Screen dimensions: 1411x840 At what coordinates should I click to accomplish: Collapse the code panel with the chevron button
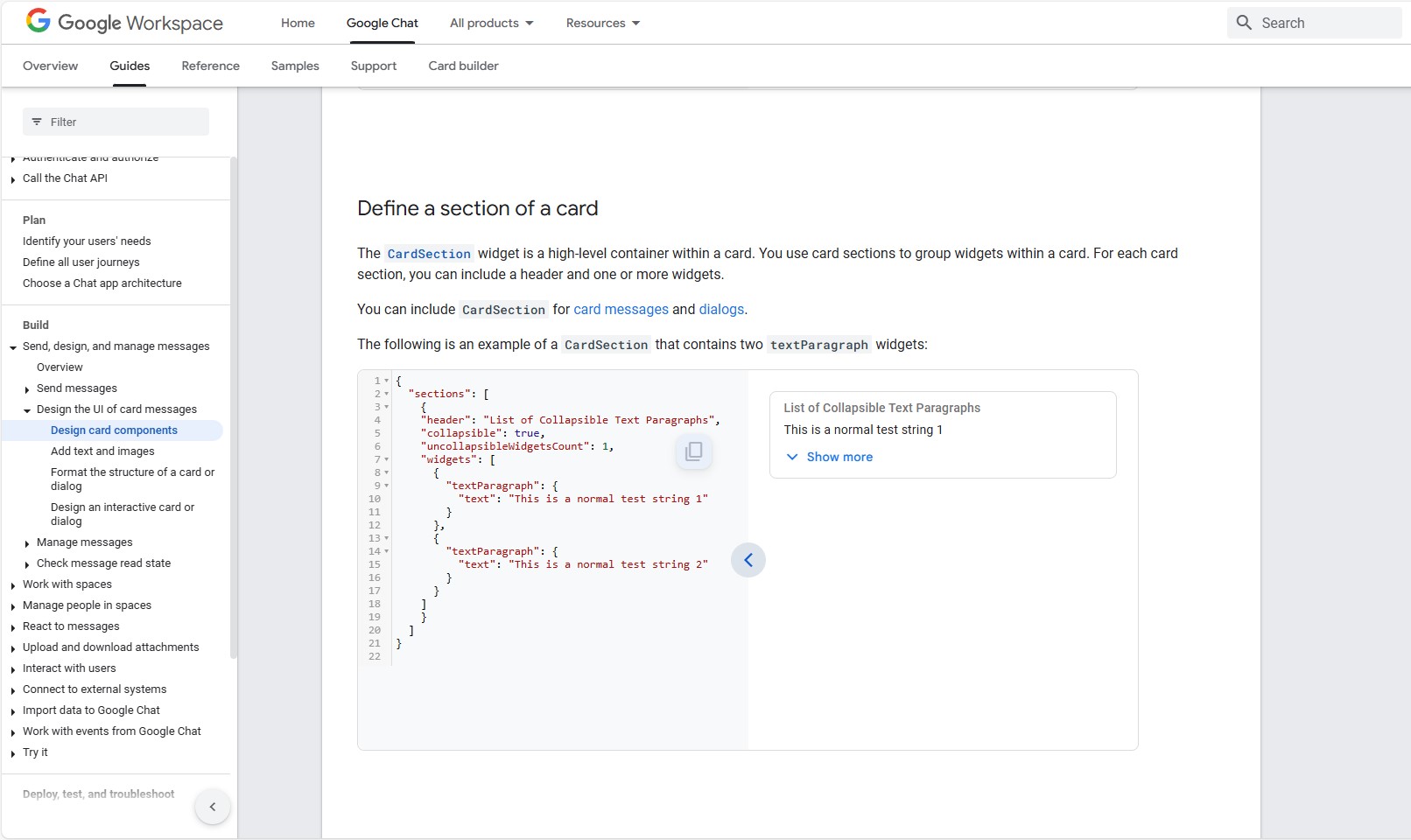click(748, 560)
